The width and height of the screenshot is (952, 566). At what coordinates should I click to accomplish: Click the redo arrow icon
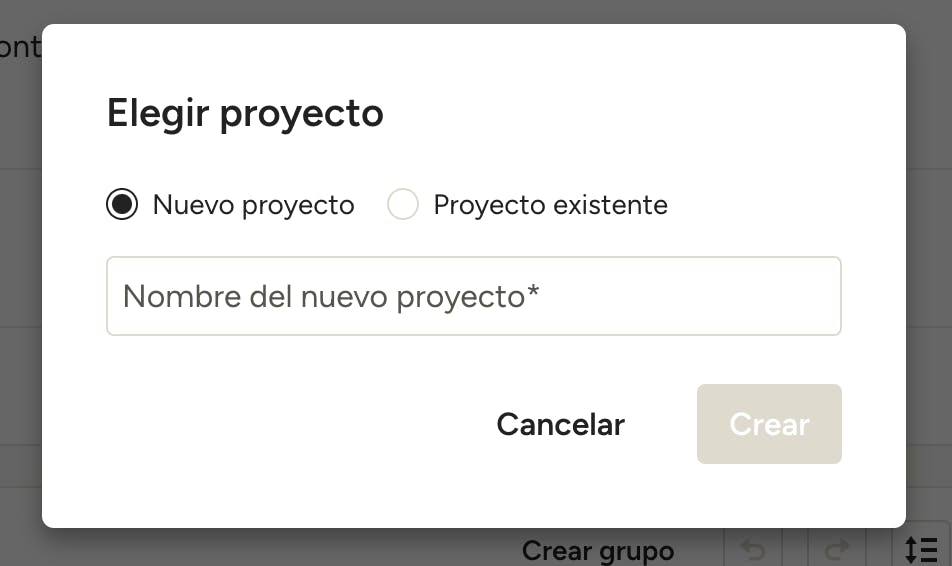pos(836,549)
